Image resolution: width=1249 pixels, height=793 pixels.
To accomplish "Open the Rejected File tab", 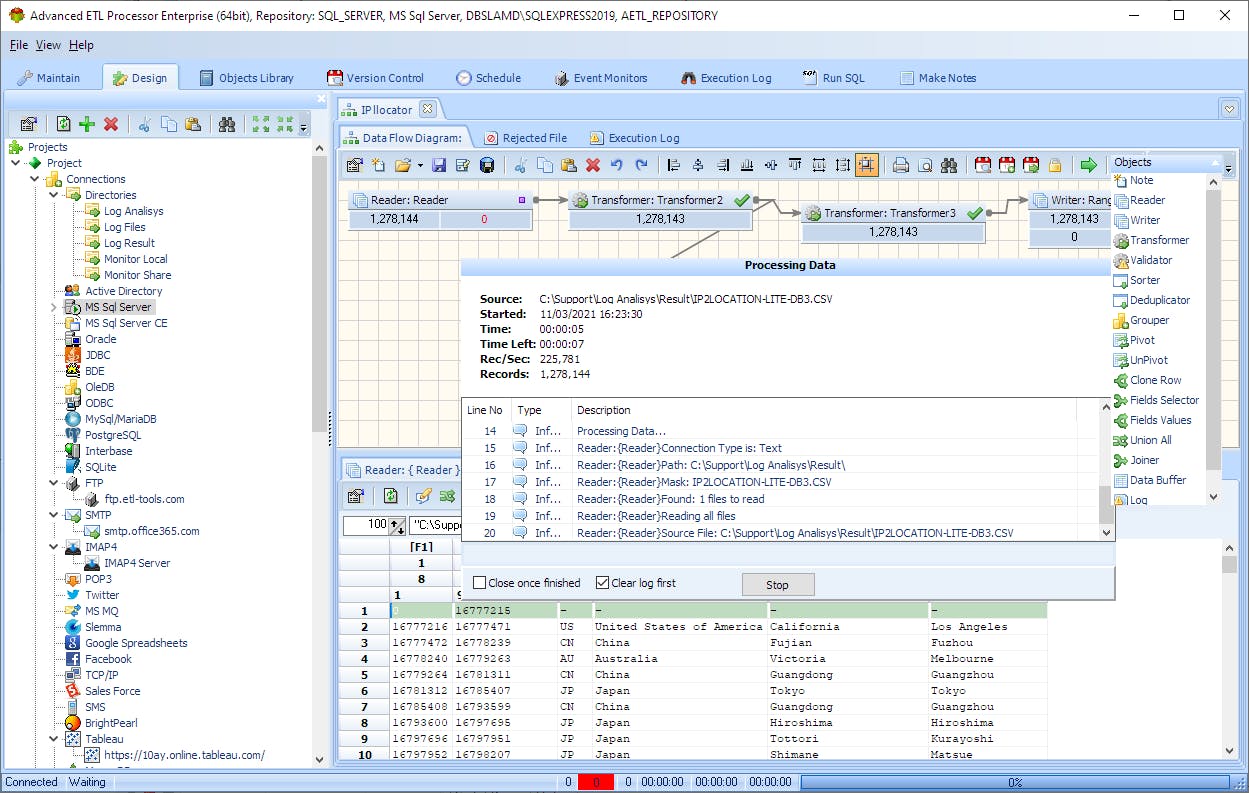I will pos(526,138).
